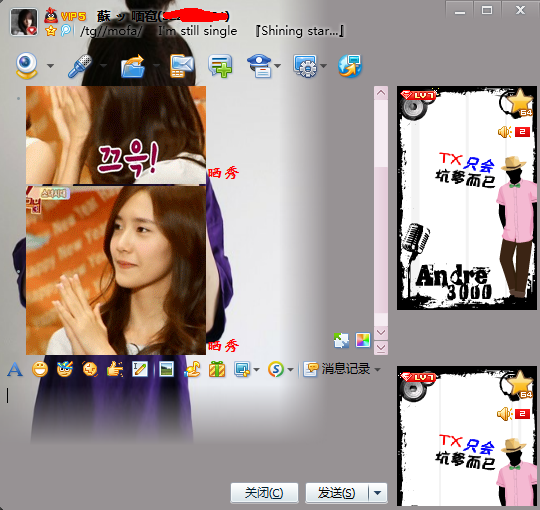This screenshot has width=540, height=510.
Task: Click speaker icon on upper QQ show
Action: (x=505, y=132)
